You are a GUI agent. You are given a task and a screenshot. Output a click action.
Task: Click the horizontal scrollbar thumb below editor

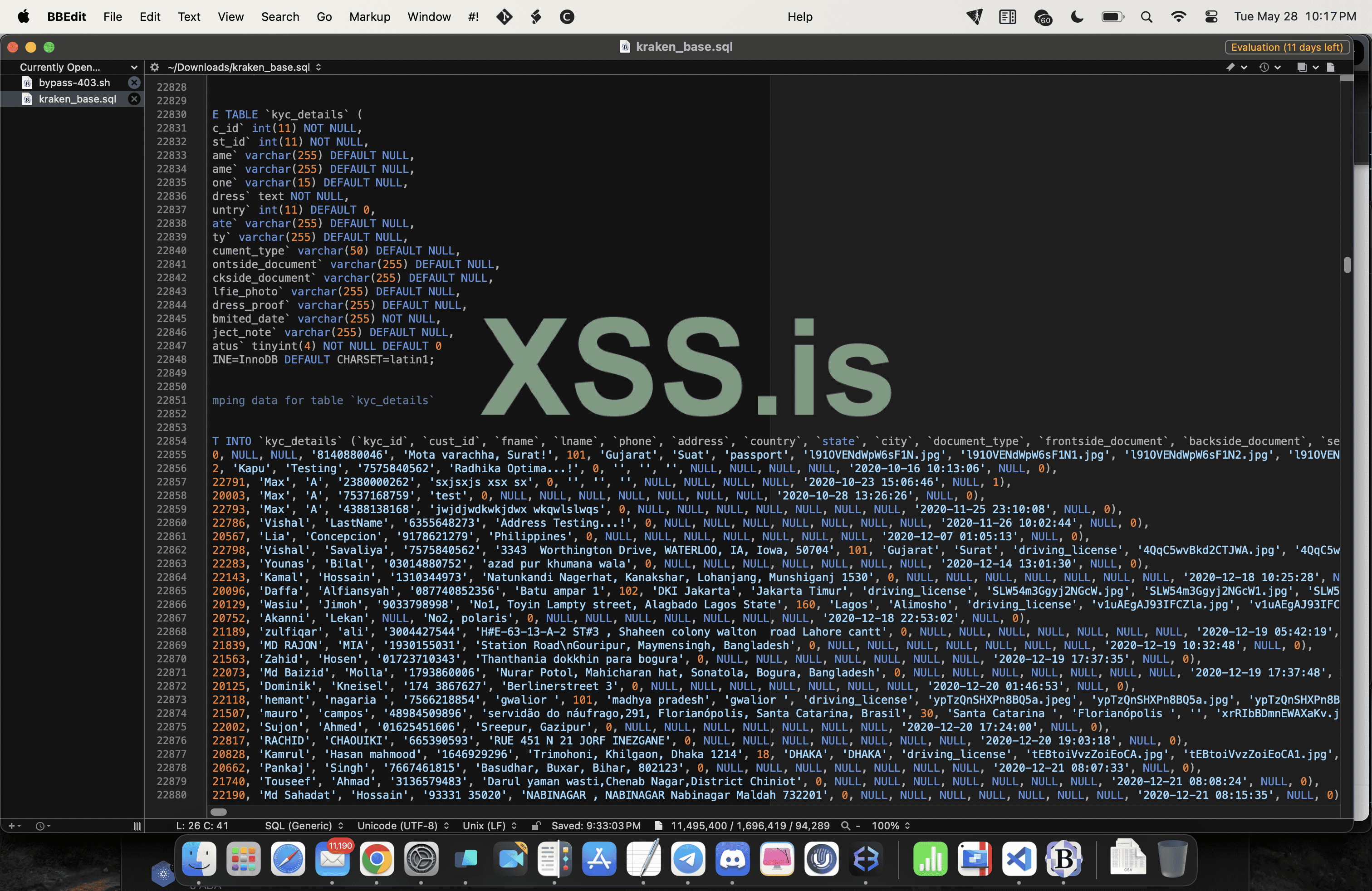(x=218, y=812)
